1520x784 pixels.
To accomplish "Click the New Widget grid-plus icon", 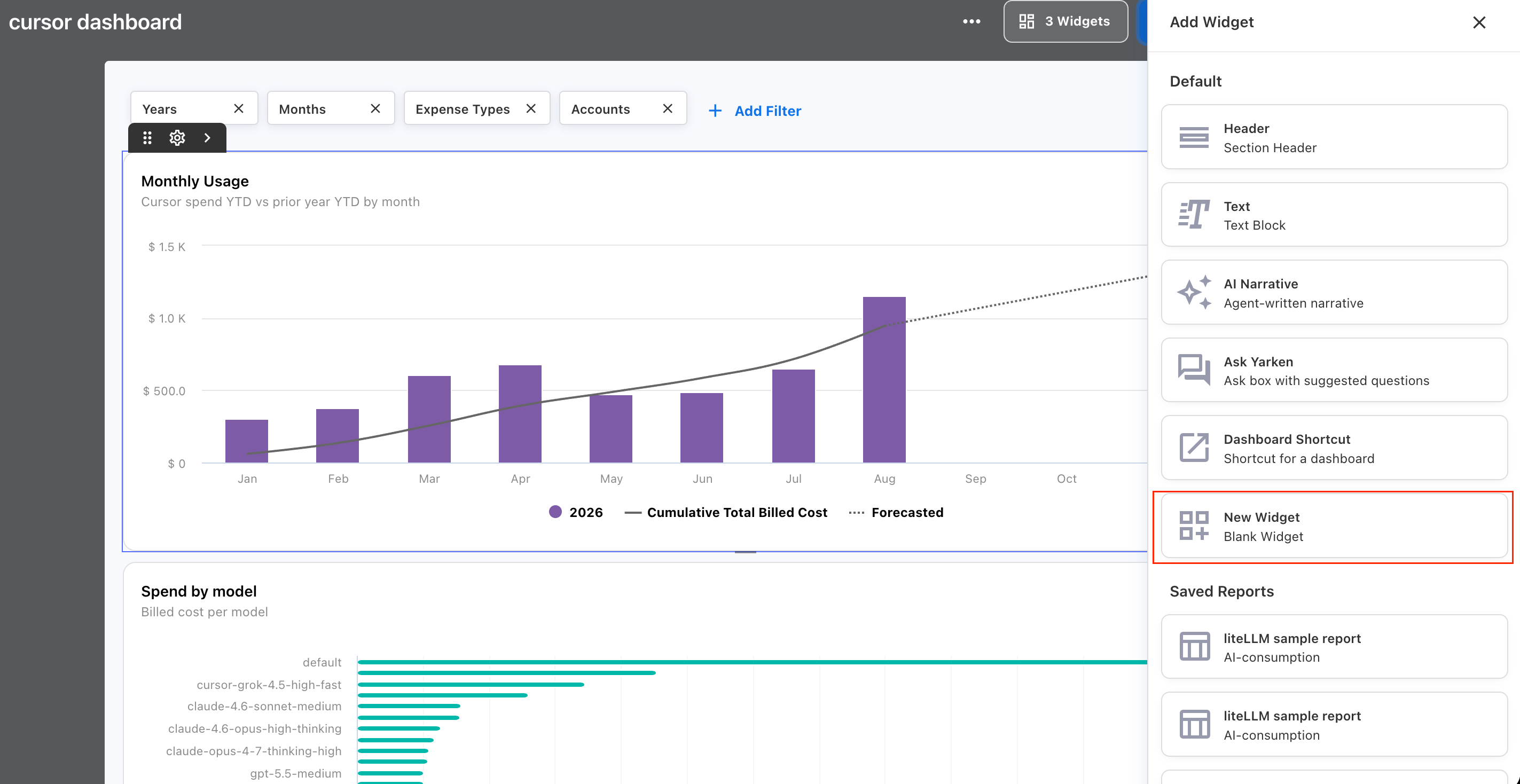I will click(x=1194, y=526).
